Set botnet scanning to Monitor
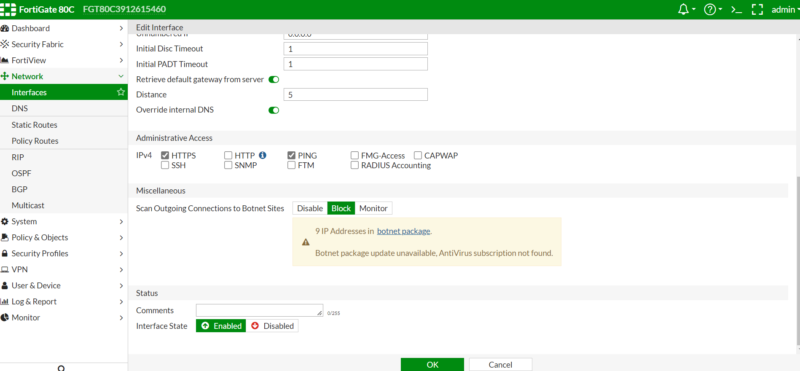Image resolution: width=800 pixels, height=371 pixels. 373,208
